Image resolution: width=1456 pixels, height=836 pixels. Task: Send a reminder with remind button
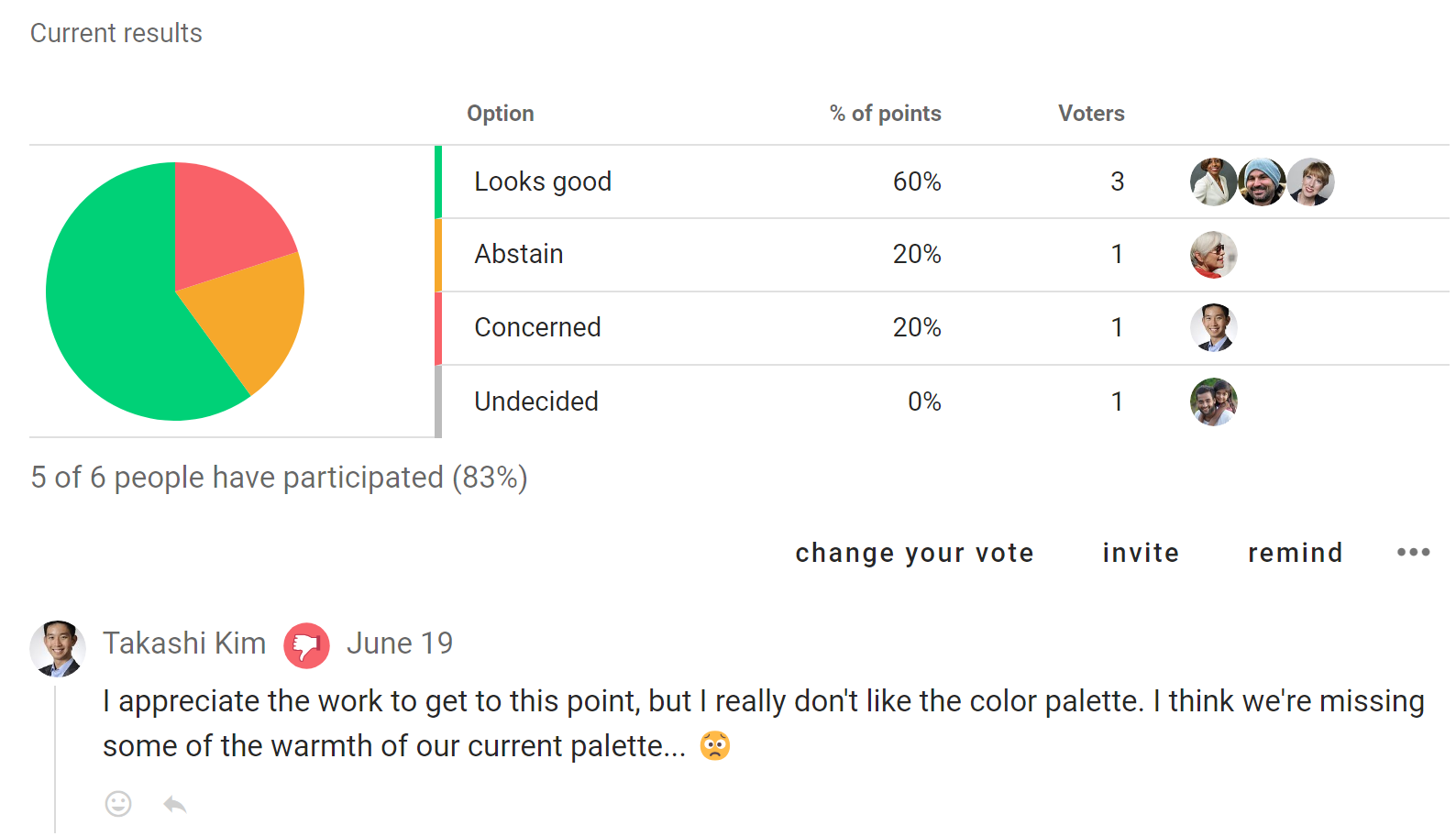1295,553
